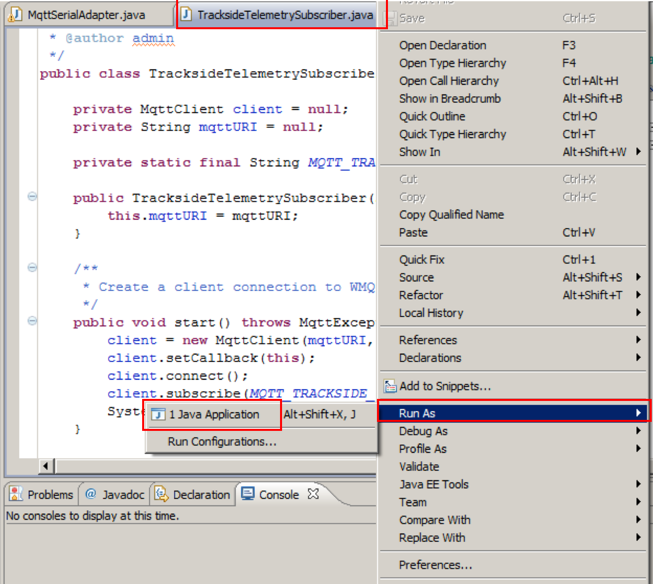Open the Compare With submenu
Viewport: 653px width, 584px height.
(513, 520)
